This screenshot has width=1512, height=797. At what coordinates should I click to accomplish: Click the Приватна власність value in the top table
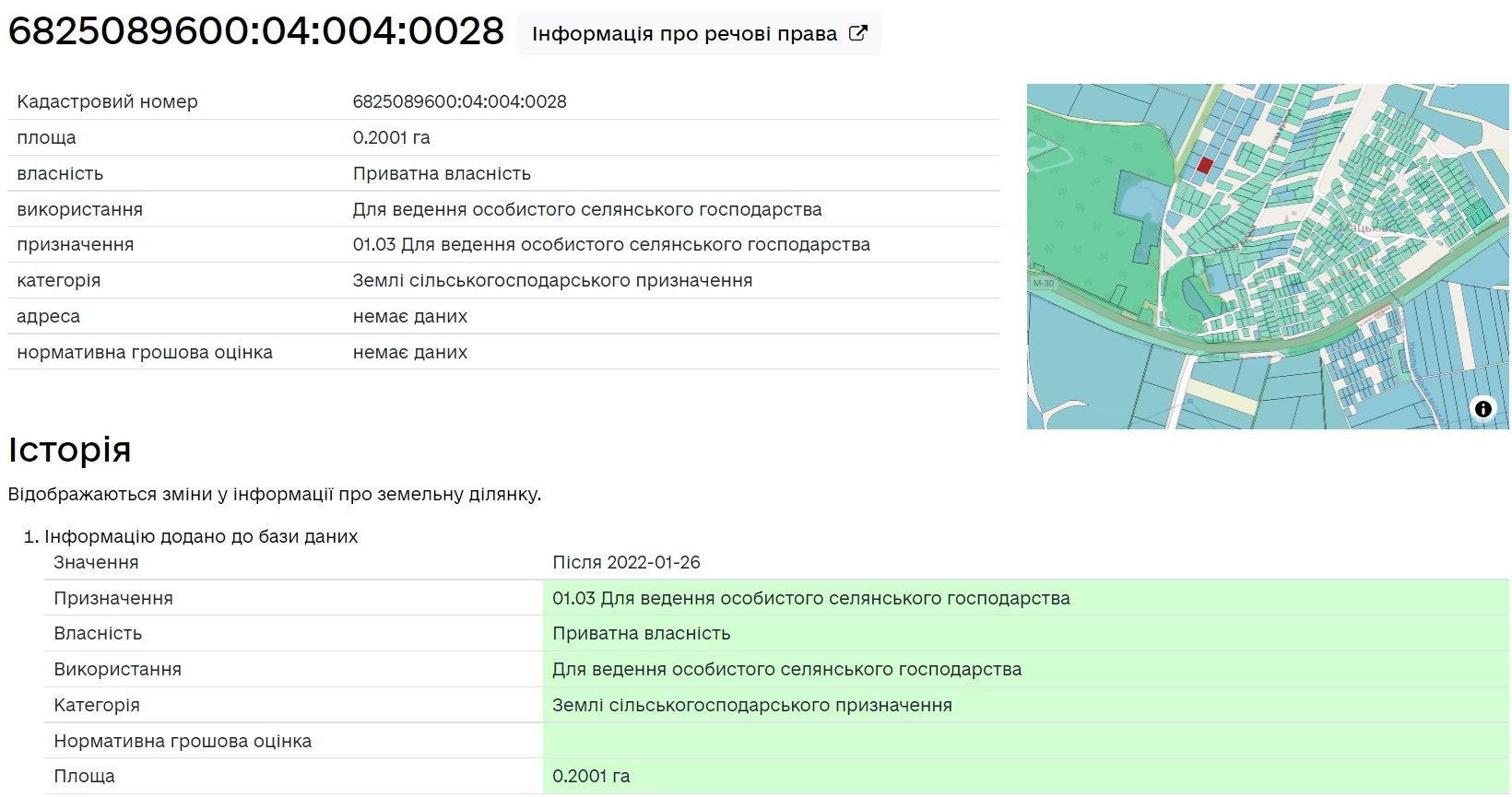442,173
